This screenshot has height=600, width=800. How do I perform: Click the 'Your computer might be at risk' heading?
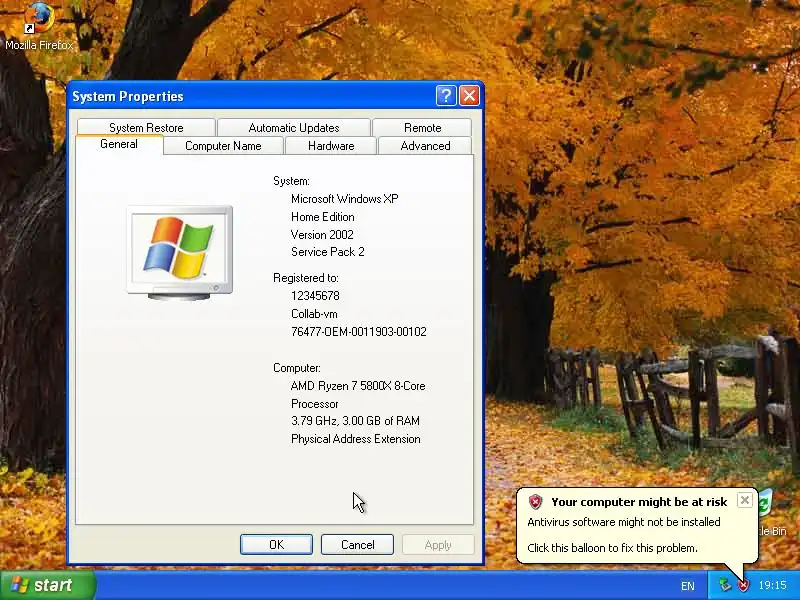coord(639,502)
